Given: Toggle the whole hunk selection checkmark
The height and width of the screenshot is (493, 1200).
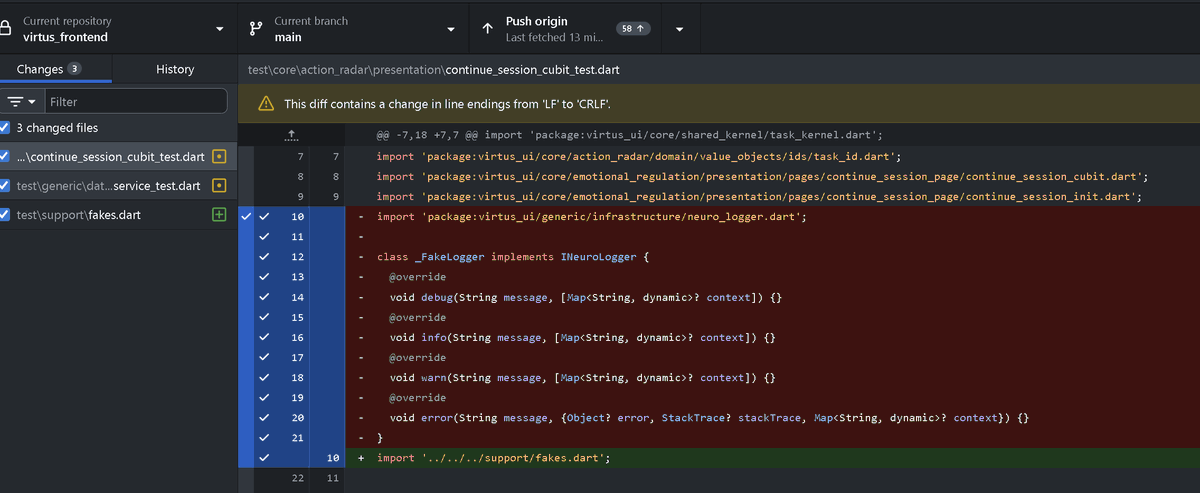Looking at the screenshot, I should coord(245,216).
